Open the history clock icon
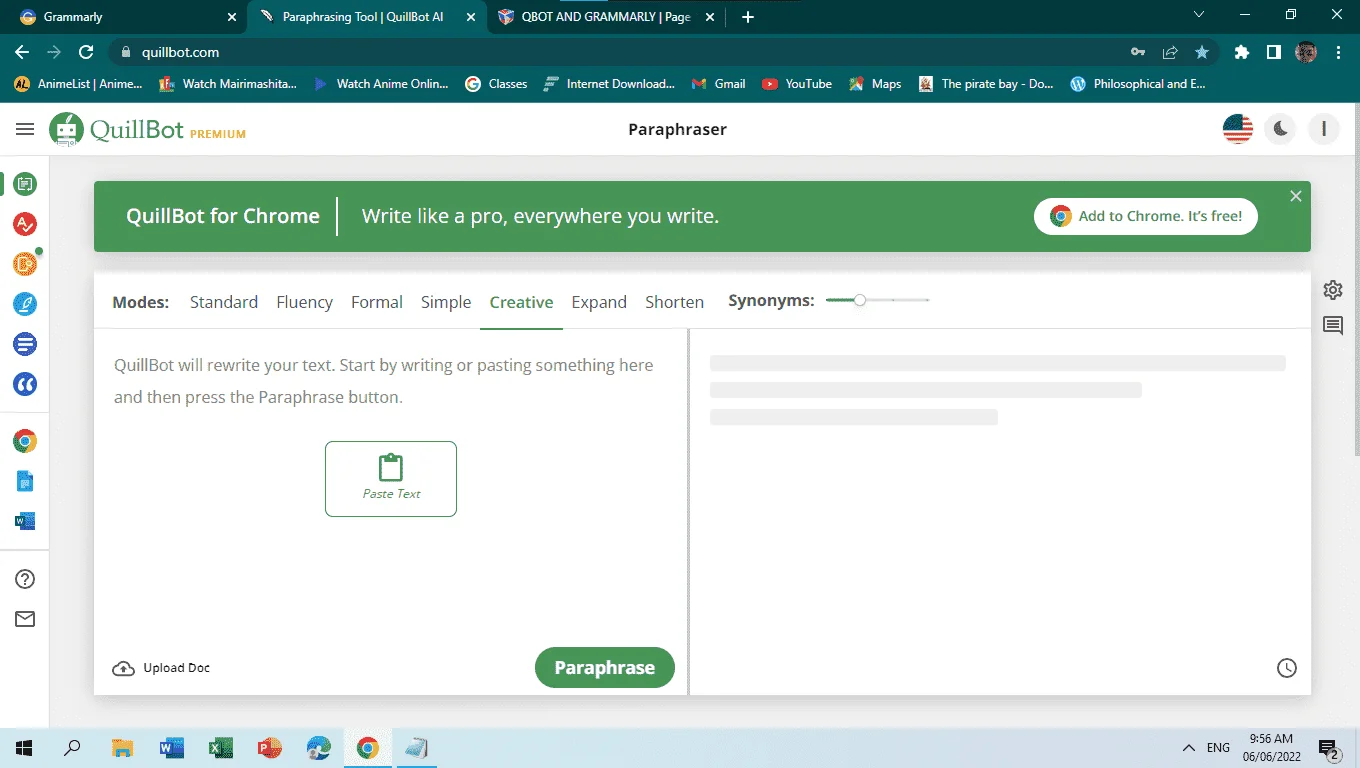Screen dimensions: 1360x768 (x=1287, y=668)
